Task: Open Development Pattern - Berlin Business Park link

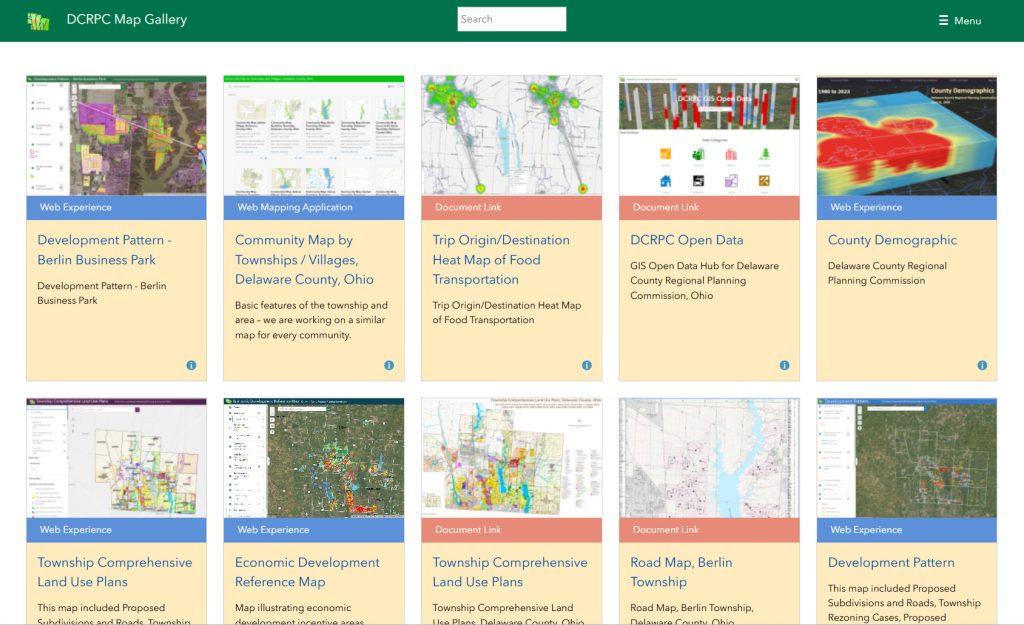Action: click(x=104, y=250)
